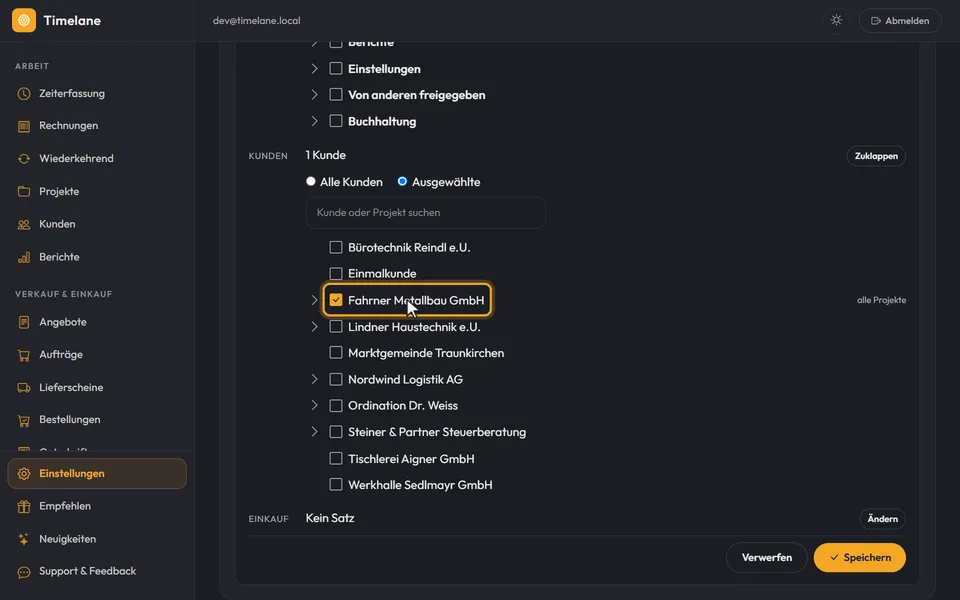Screen dimensions: 960x600
Task: Collapse Kunden section with Zuklappen
Action: [876, 156]
